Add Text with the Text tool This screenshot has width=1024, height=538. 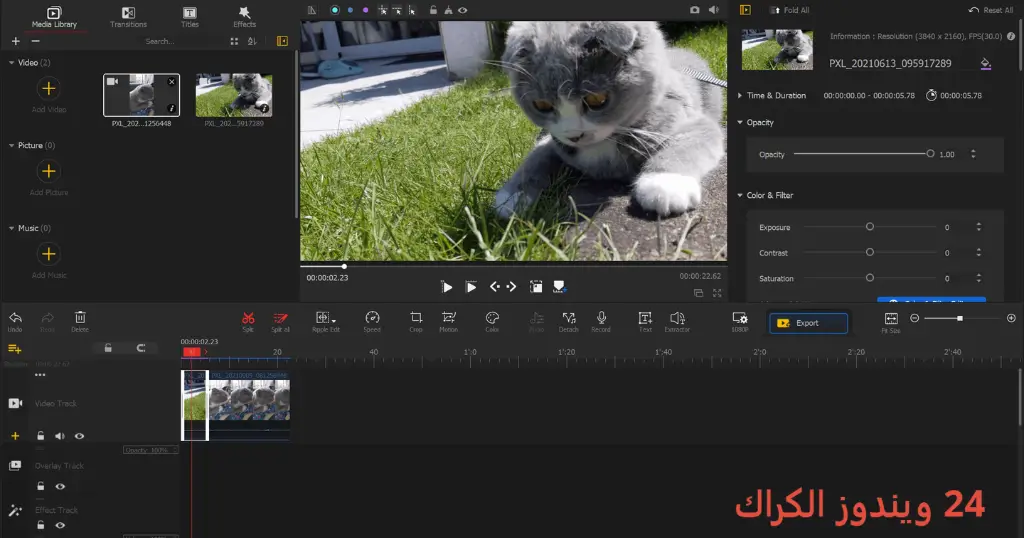[x=645, y=321]
